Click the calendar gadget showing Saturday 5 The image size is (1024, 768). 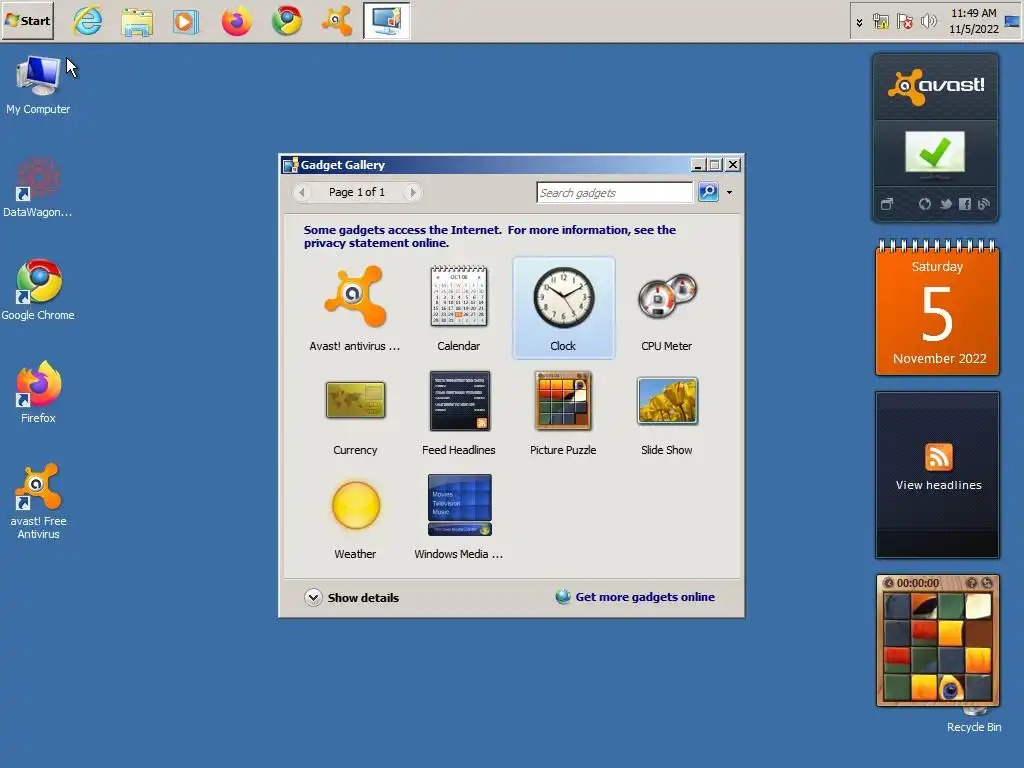click(x=937, y=308)
